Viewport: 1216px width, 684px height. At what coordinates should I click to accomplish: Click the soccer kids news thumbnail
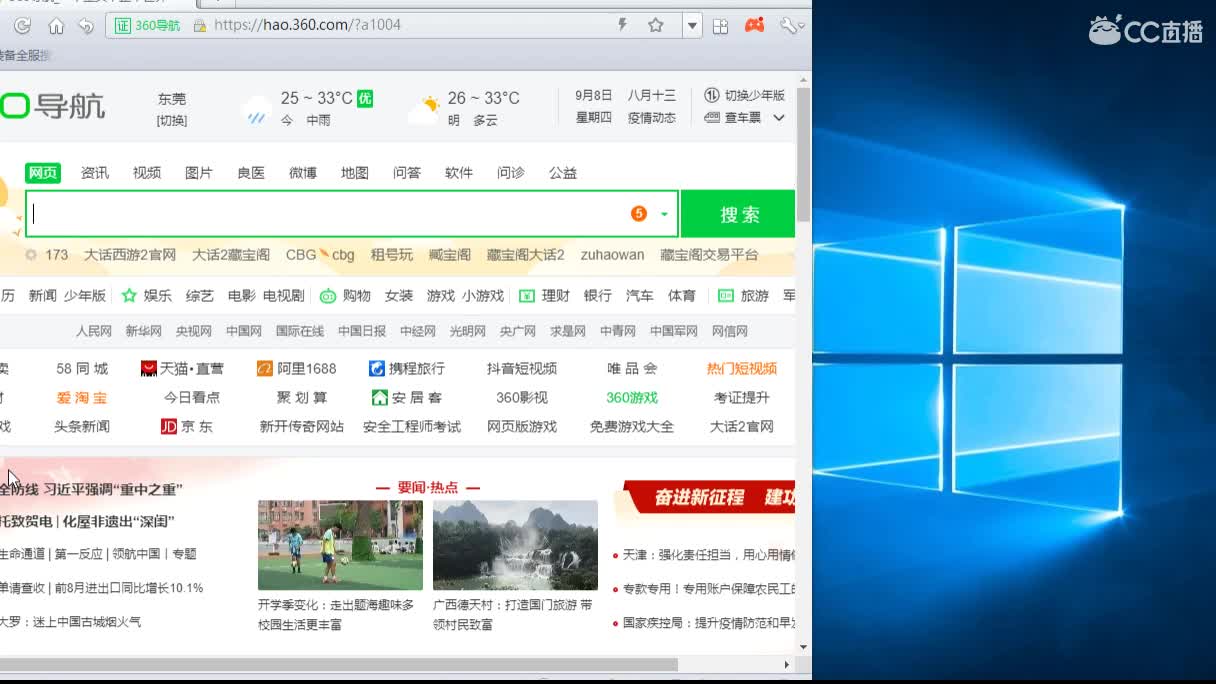(x=340, y=545)
